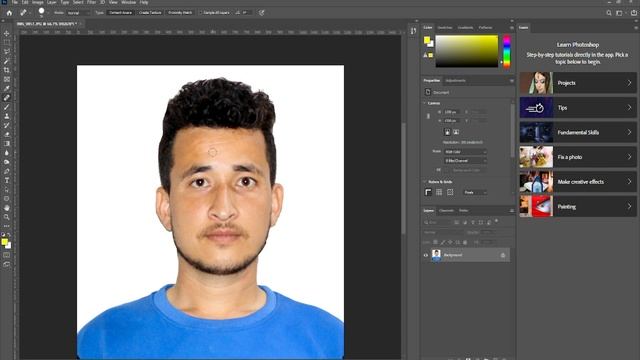
Task: Select the Type tool
Action: pos(7,180)
